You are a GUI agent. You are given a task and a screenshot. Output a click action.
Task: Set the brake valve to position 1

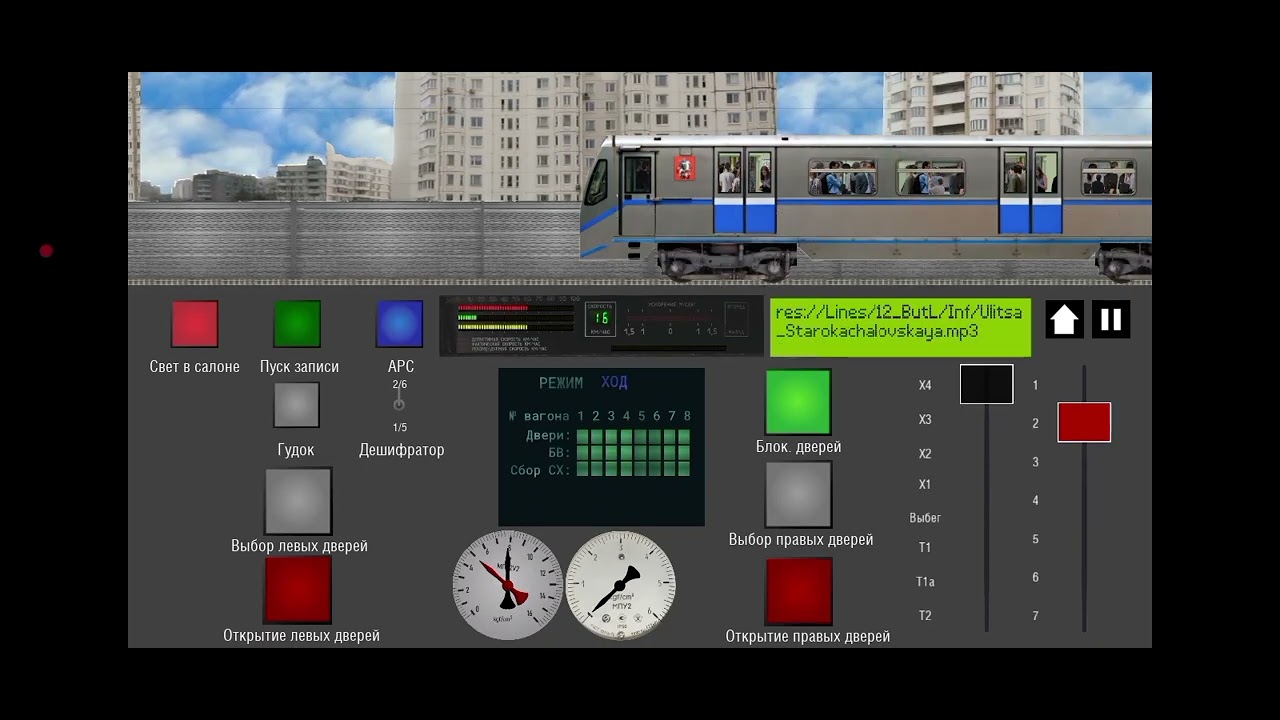tap(1035, 385)
